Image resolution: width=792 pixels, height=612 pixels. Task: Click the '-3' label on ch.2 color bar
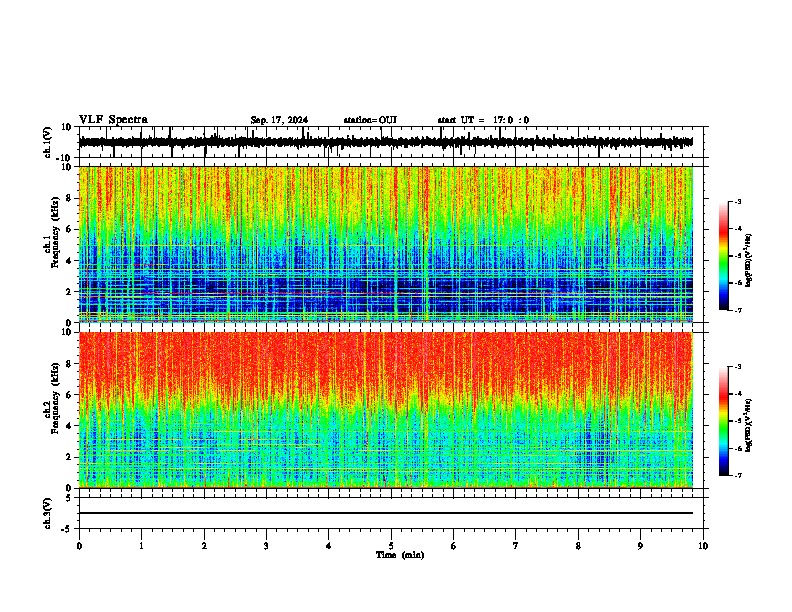(x=738, y=367)
